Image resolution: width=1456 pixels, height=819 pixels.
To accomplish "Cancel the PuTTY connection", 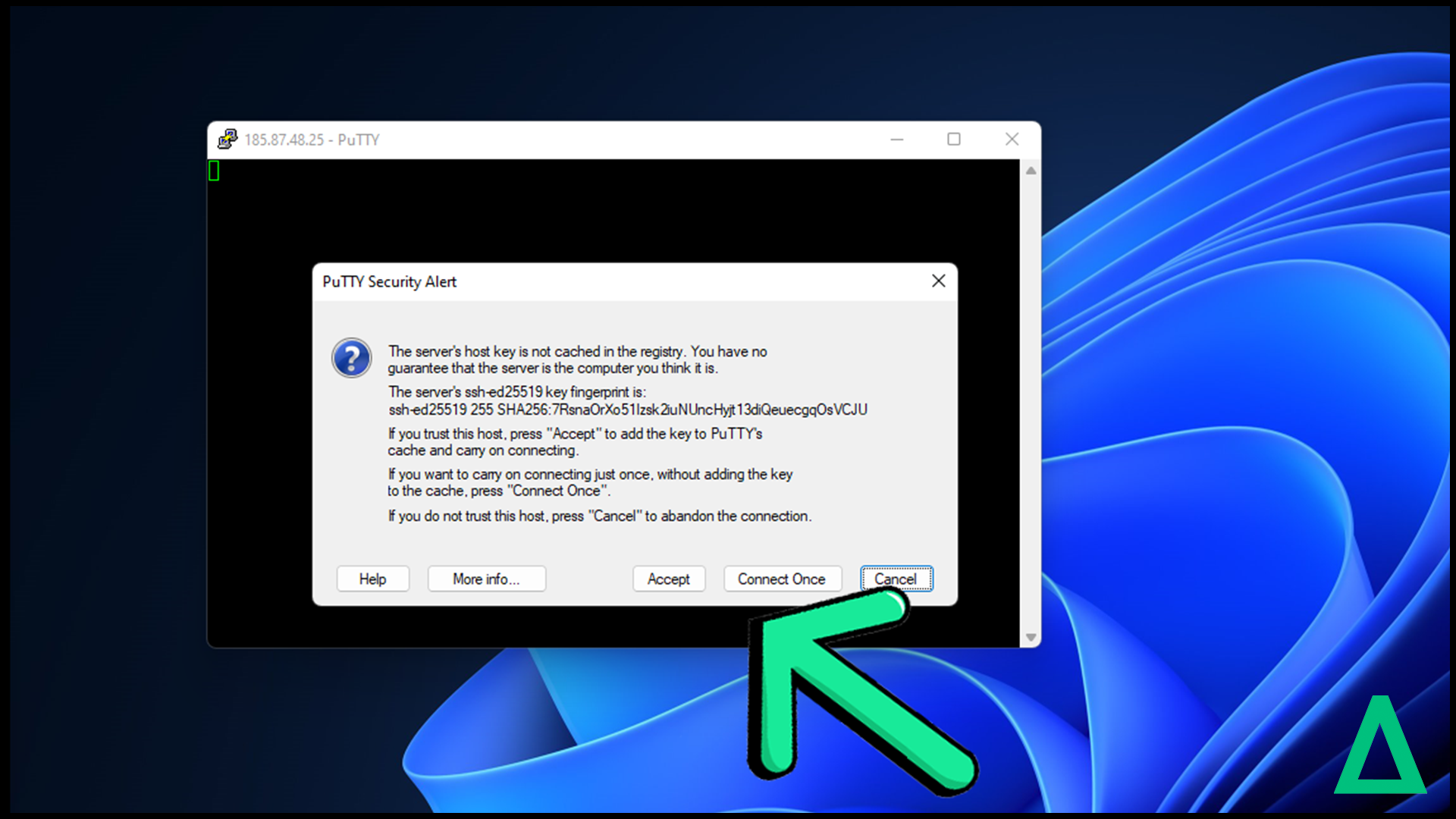I will (x=896, y=579).
